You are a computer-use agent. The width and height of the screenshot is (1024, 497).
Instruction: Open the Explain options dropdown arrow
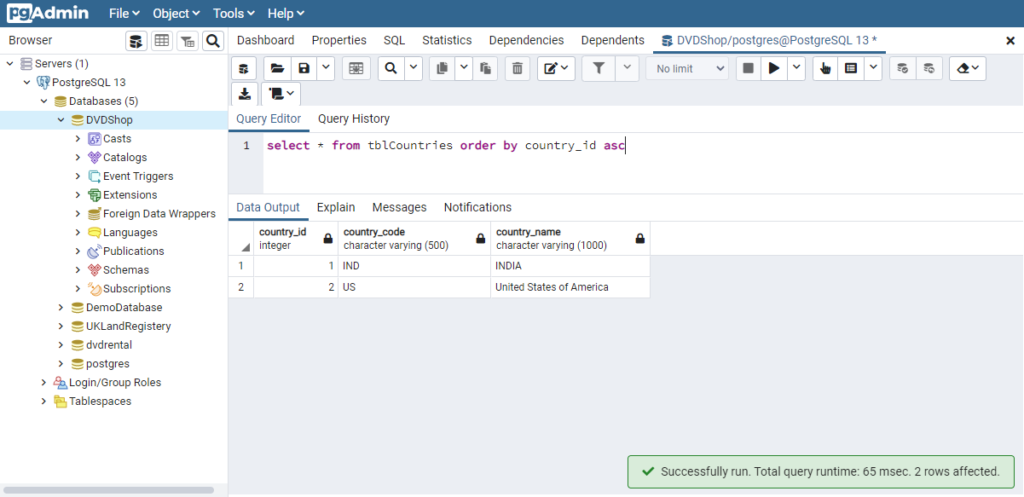click(x=873, y=69)
